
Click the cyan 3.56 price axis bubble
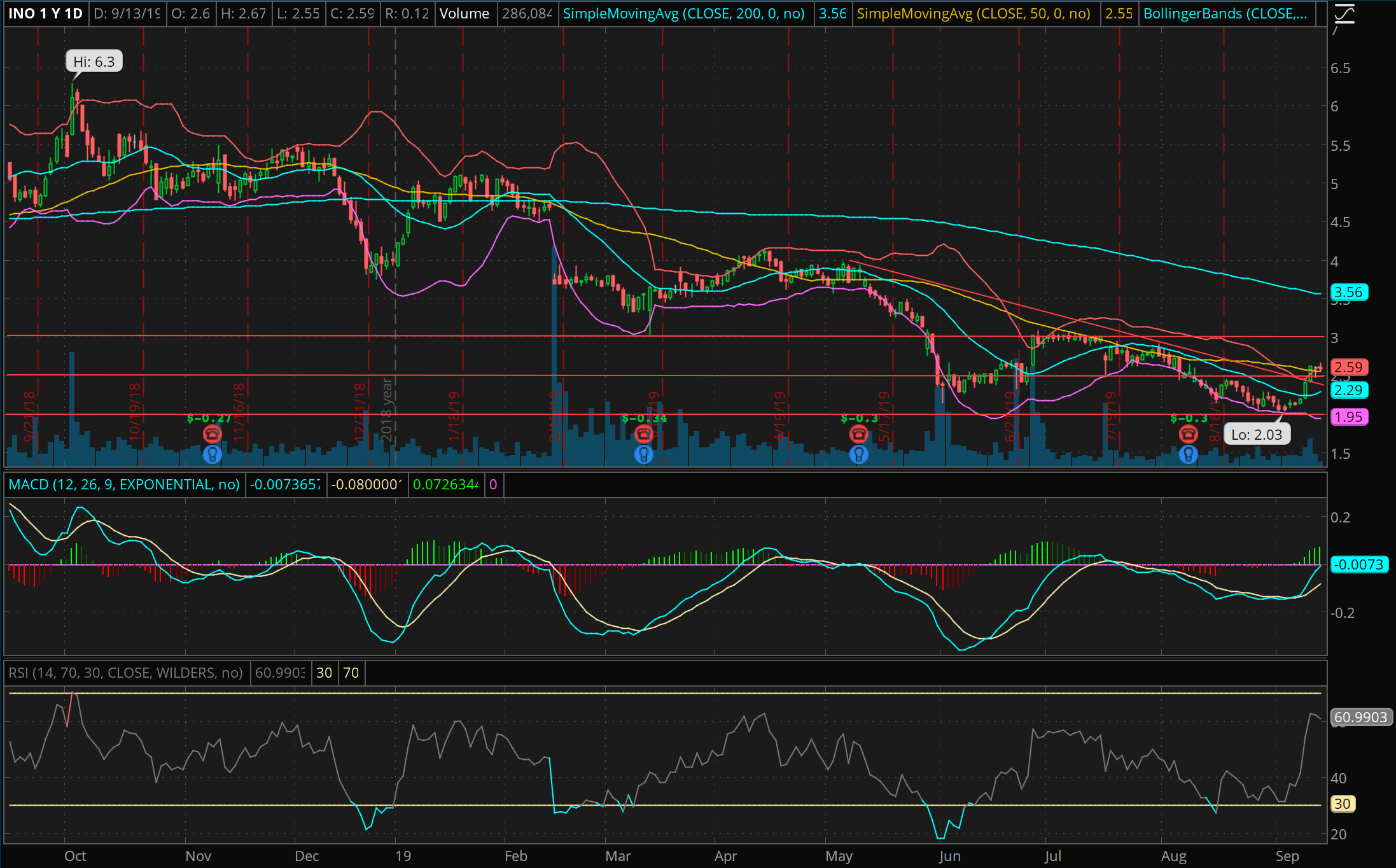pyautogui.click(x=1348, y=292)
